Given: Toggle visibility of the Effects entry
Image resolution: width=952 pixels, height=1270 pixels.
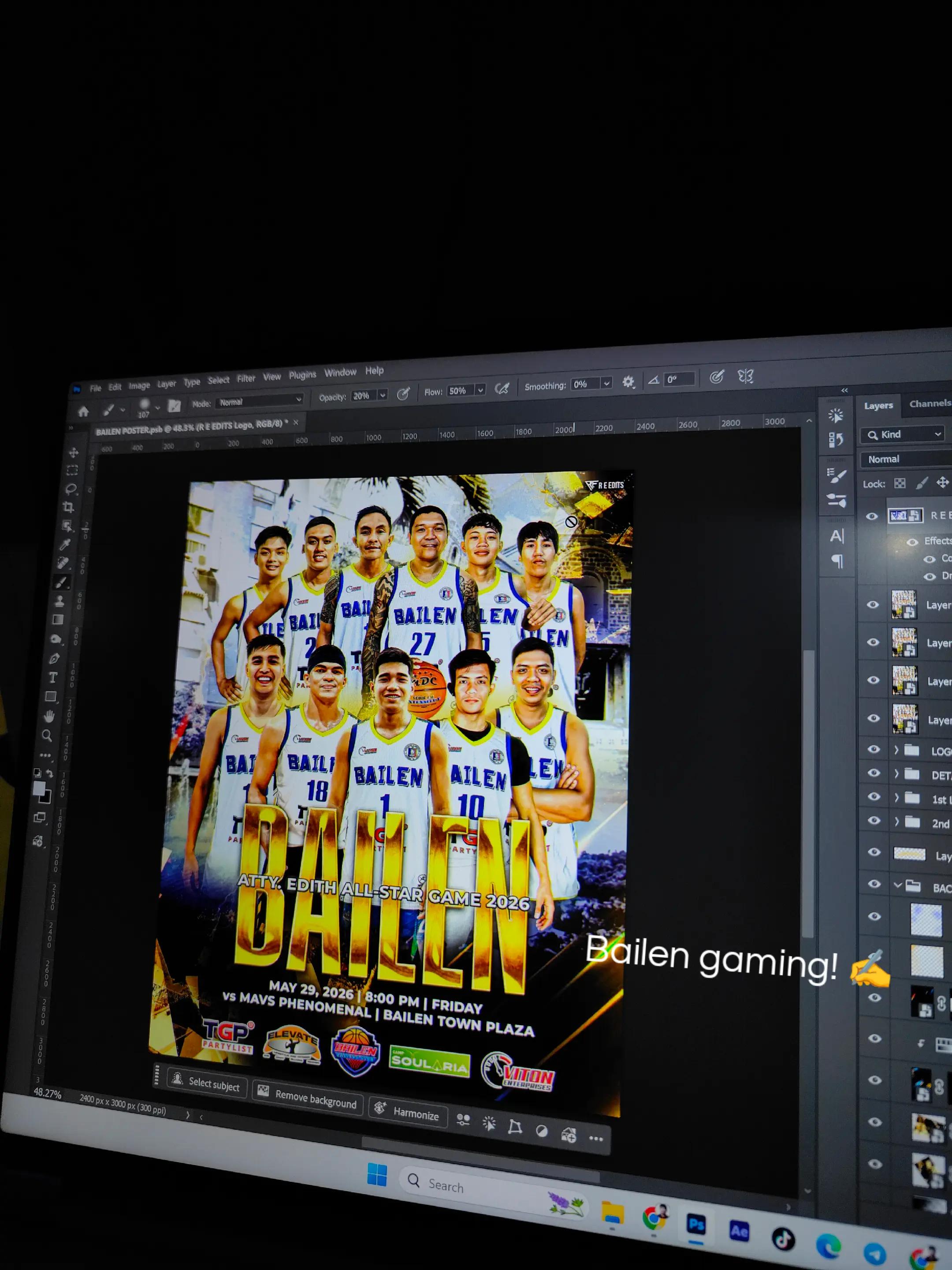Looking at the screenshot, I should [x=912, y=542].
